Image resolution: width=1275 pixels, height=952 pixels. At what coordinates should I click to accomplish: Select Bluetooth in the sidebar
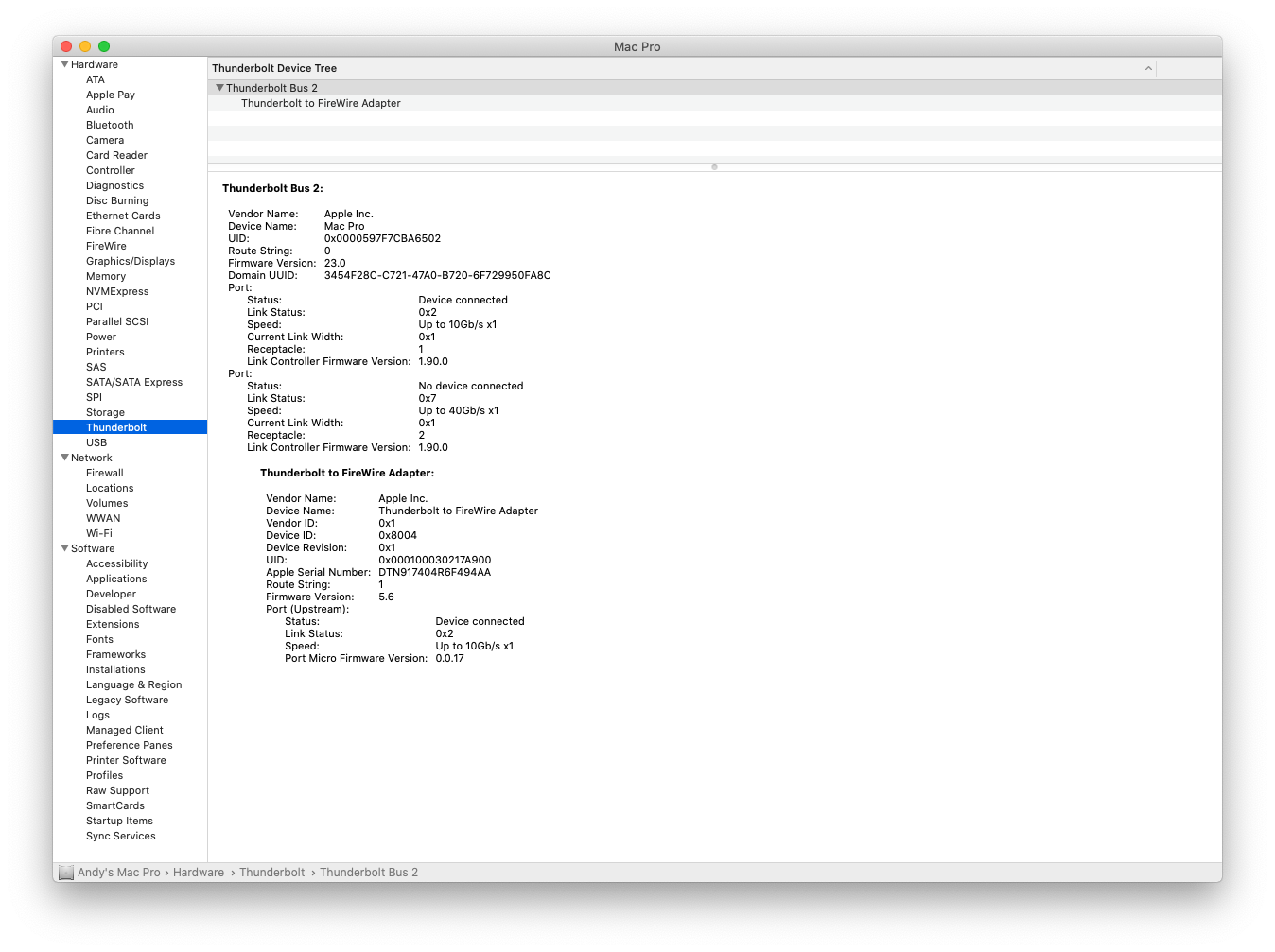pos(110,125)
